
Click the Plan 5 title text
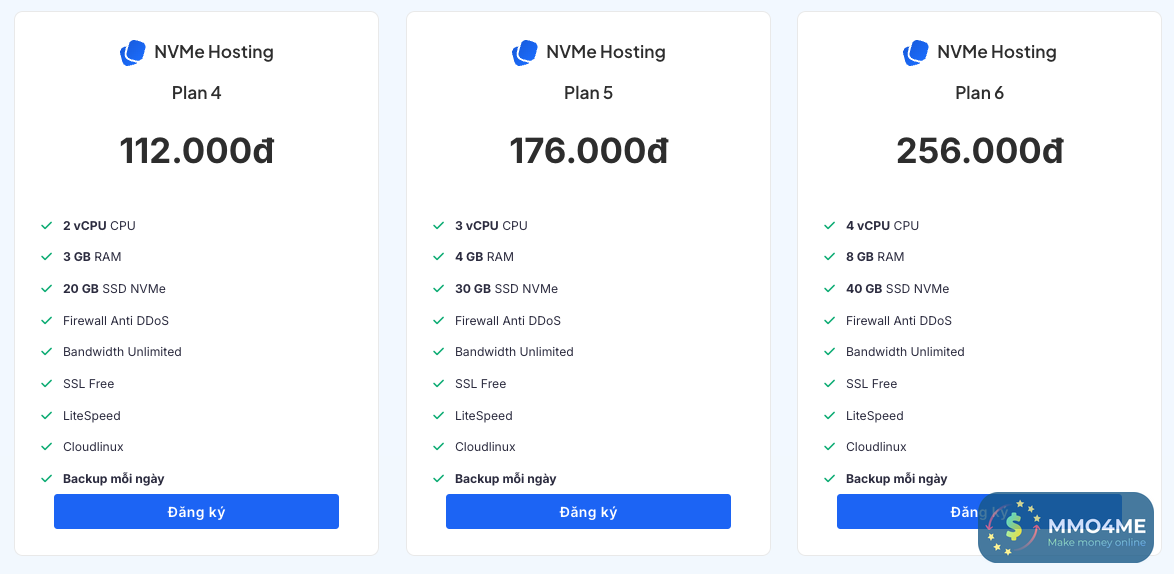click(589, 93)
